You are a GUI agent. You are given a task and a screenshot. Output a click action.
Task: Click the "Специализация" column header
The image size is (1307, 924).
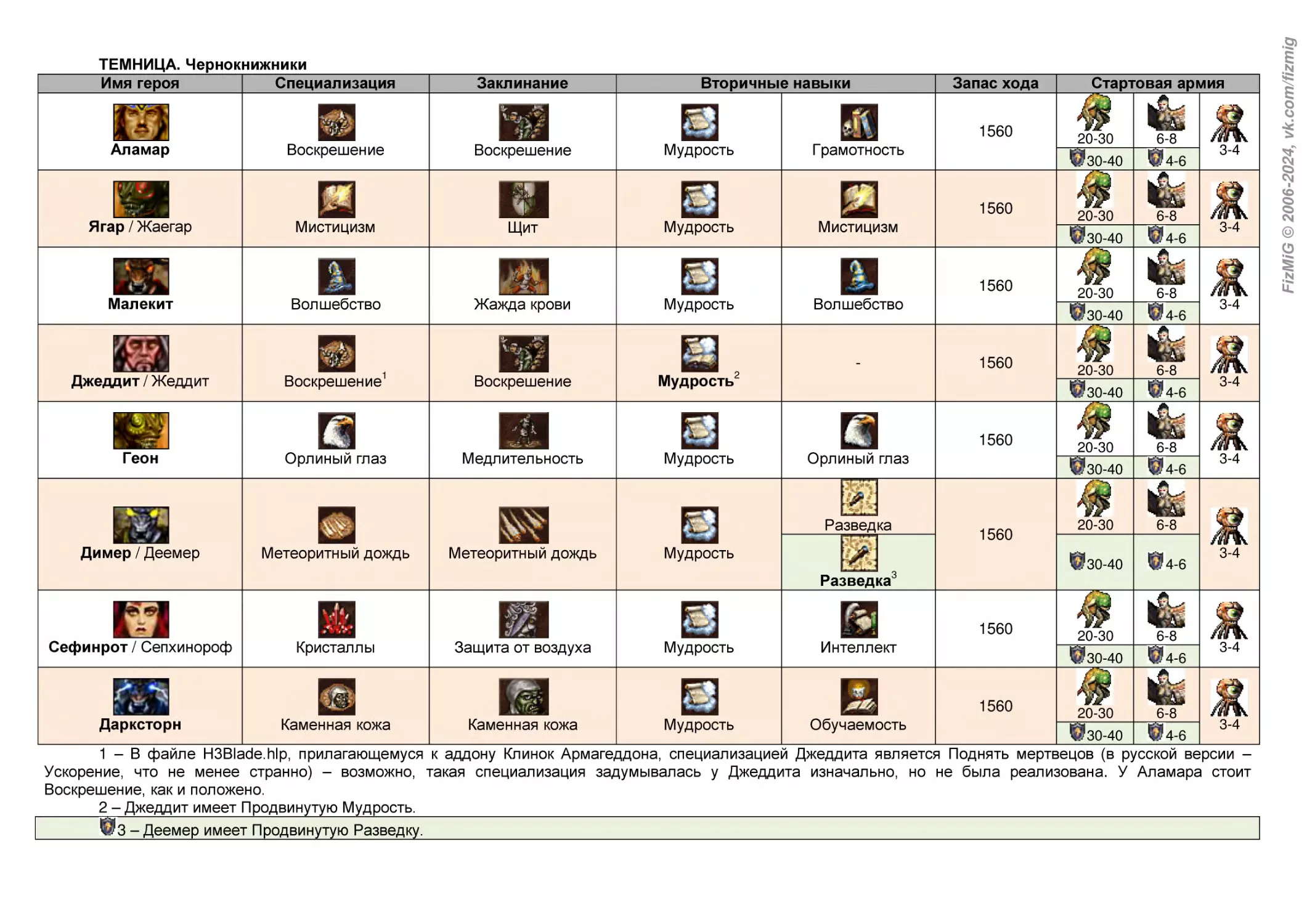[x=335, y=83]
